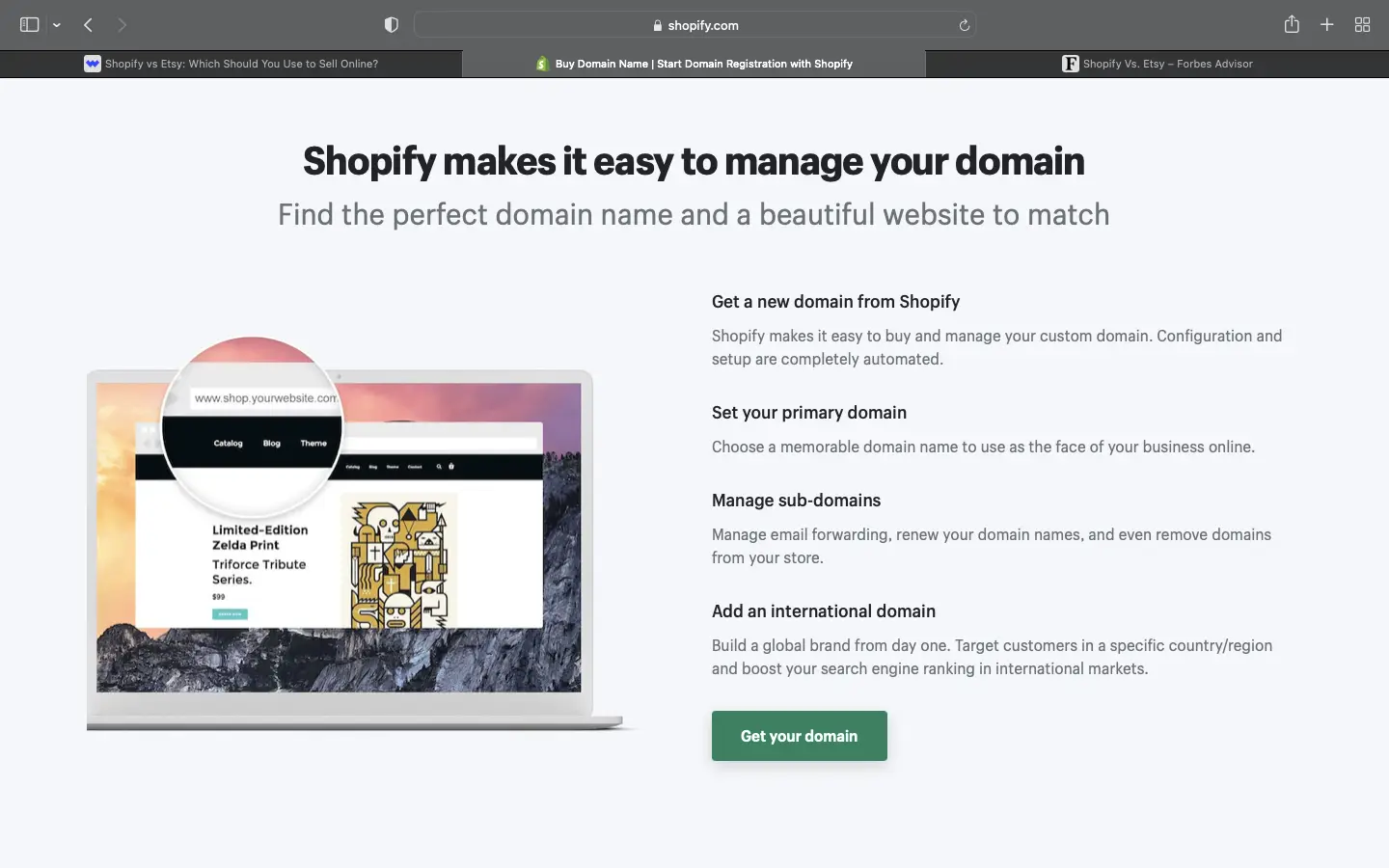The width and height of the screenshot is (1389, 868).
Task: Select the Buy Domain Name tab
Action: click(694, 64)
